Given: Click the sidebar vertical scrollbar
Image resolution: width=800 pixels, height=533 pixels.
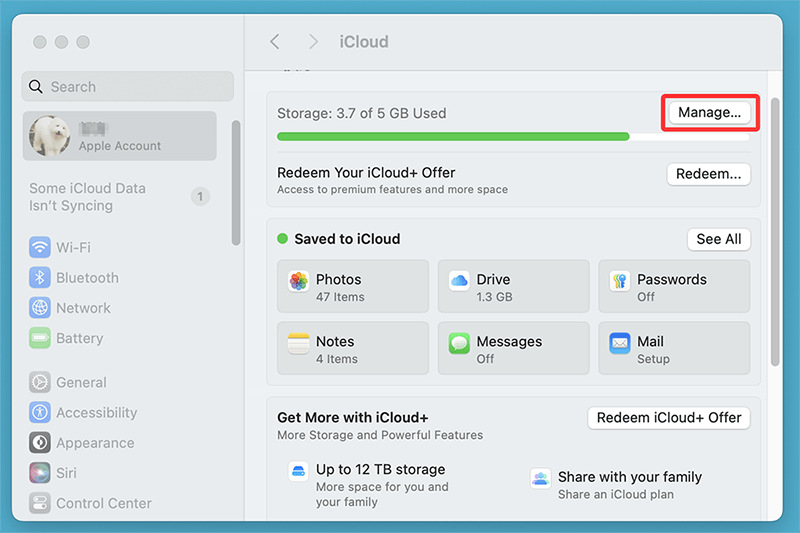Looking at the screenshot, I should click(236, 183).
